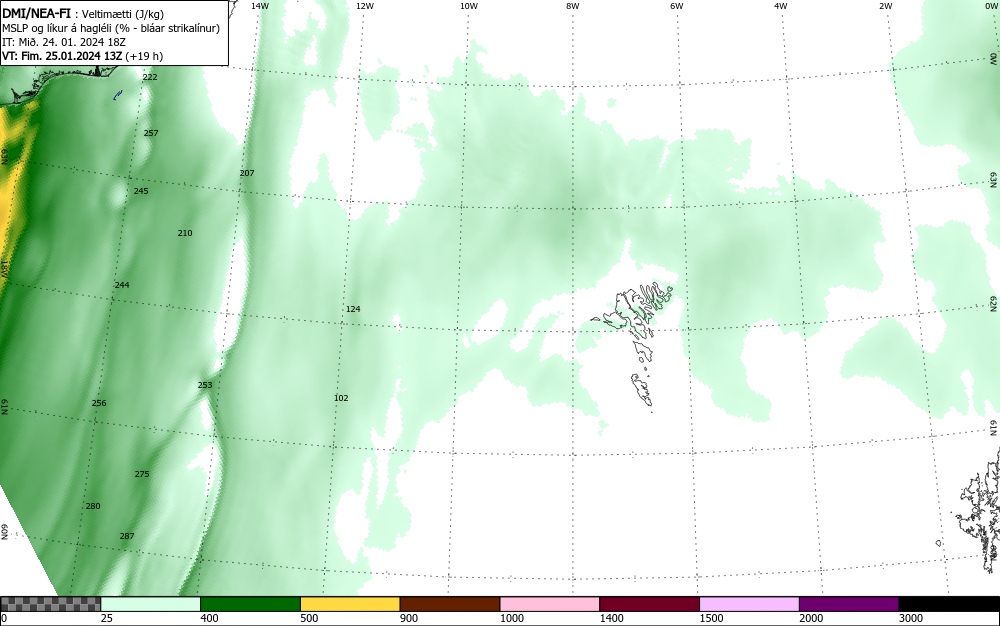Viewport: 1000px width, 626px height.
Task: Click the 6W longitude label
Action: point(677,6)
